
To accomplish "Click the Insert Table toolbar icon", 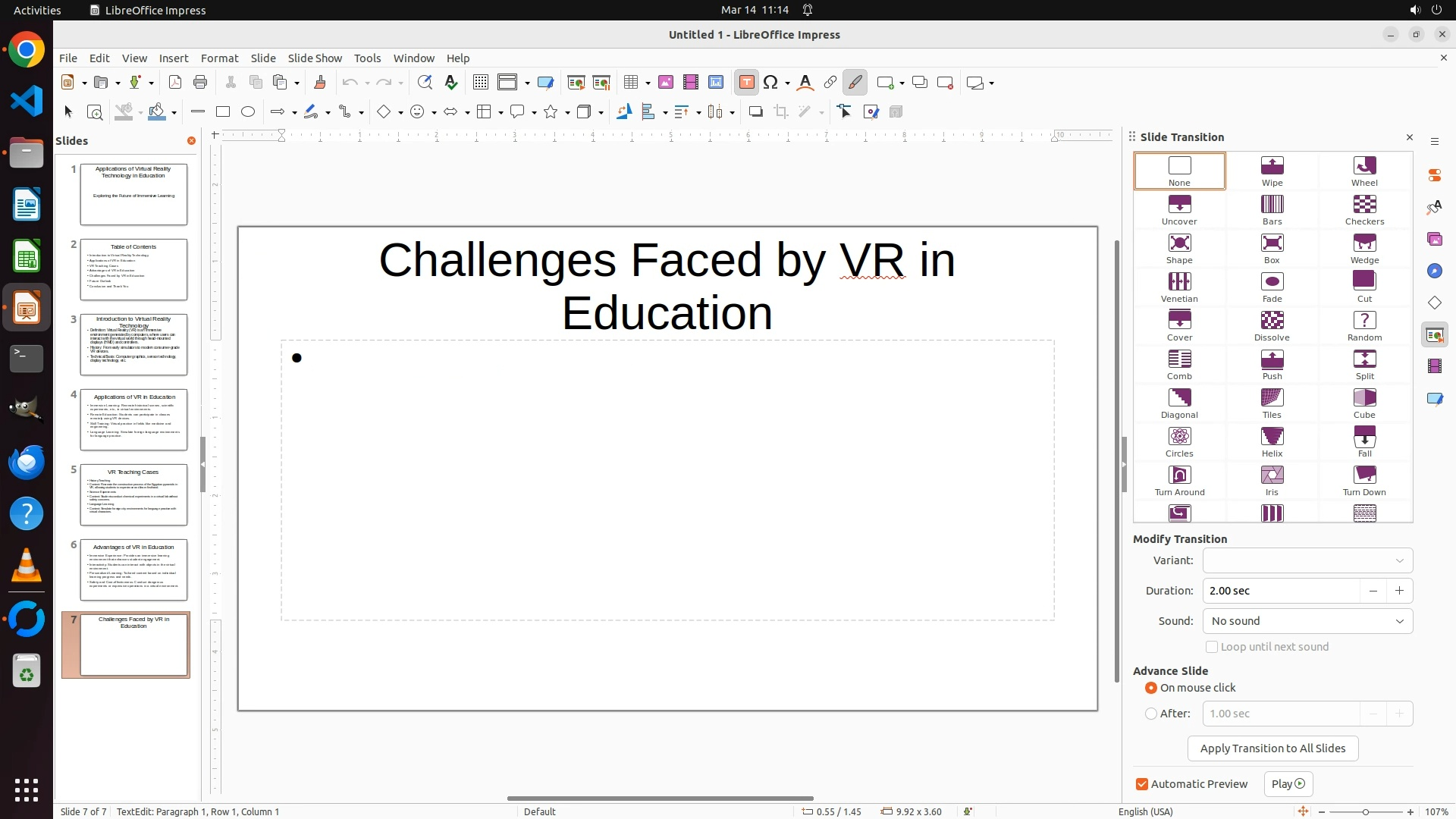I will [x=631, y=83].
